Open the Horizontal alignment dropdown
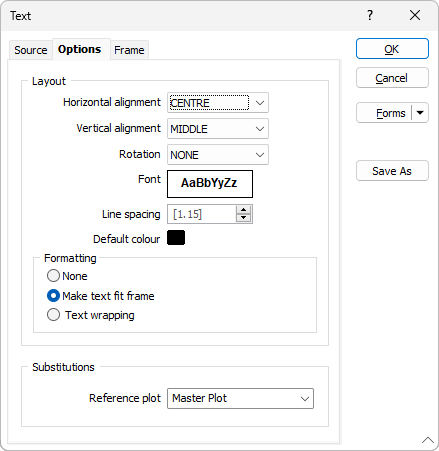Viewport: 439px width, 451px height. (218, 103)
